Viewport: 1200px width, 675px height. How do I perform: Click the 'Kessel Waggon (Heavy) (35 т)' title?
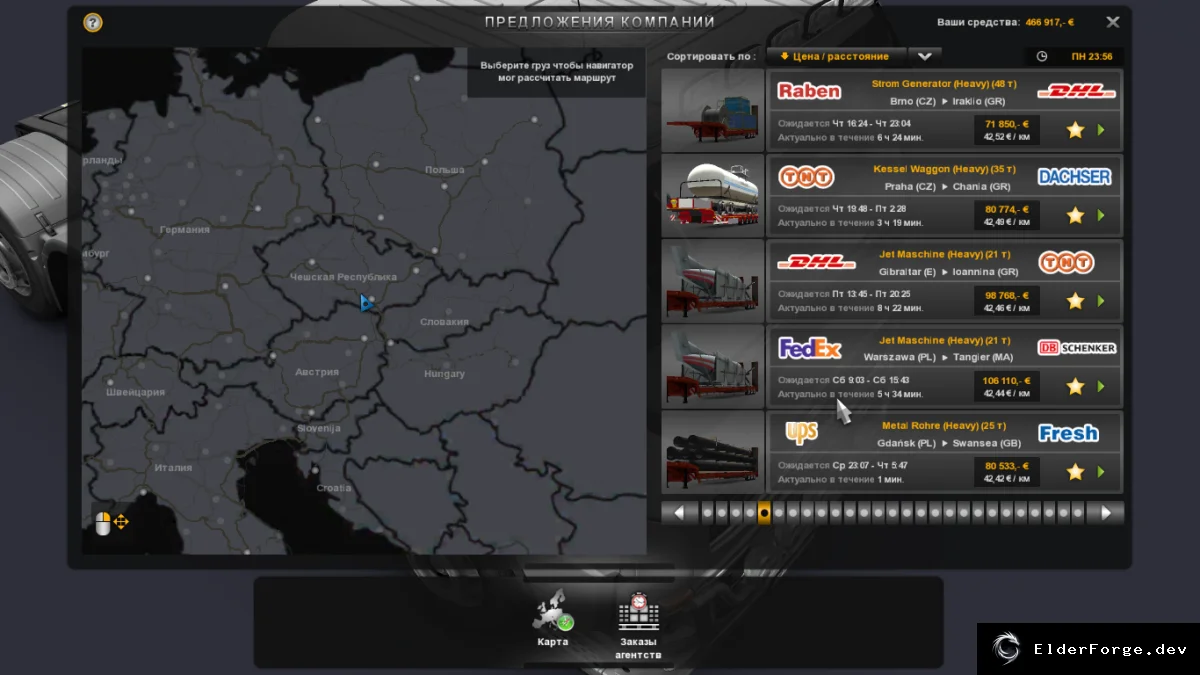pyautogui.click(x=944, y=169)
